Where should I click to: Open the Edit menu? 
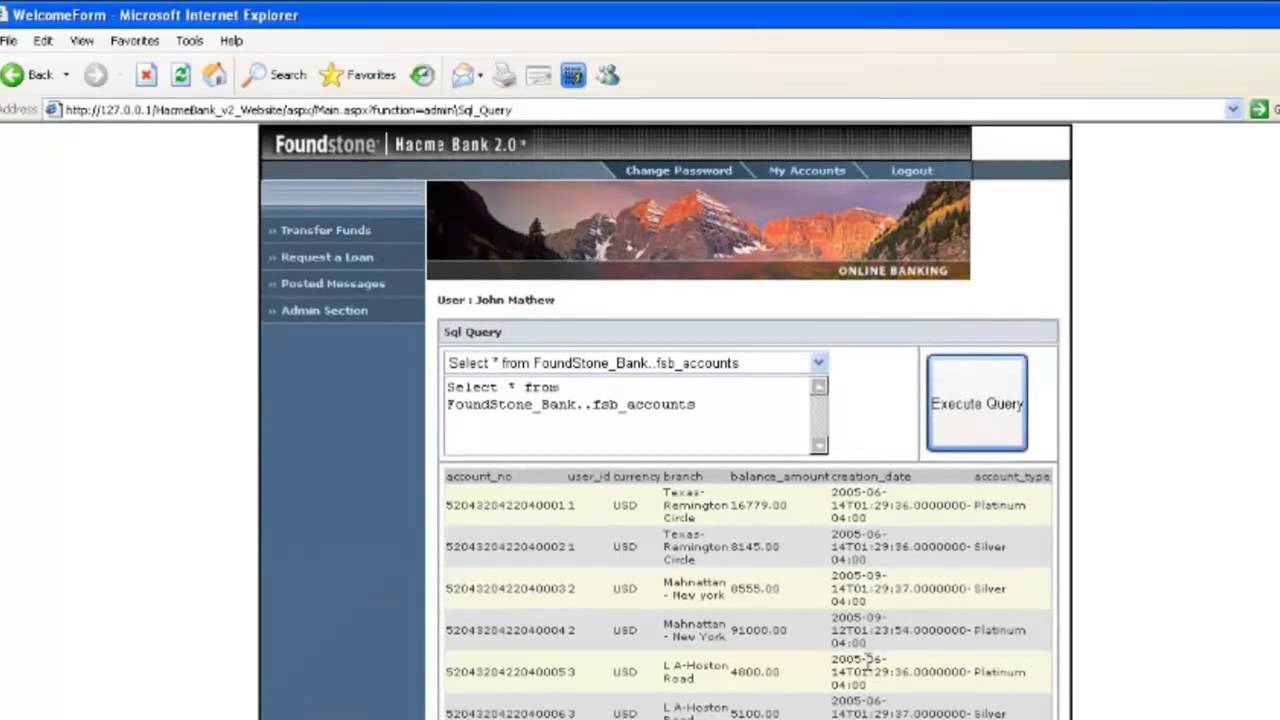pos(43,41)
